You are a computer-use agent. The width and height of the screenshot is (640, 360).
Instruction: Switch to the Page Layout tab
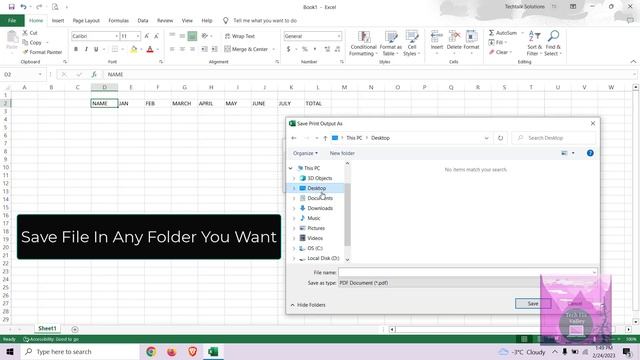pyautogui.click(x=86, y=20)
